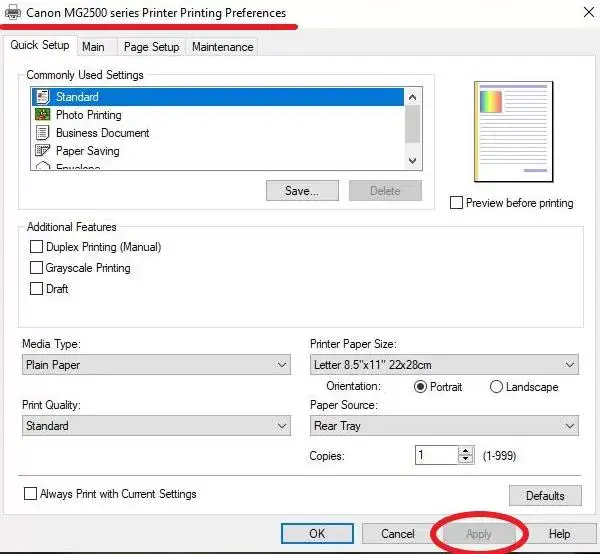Image resolution: width=600 pixels, height=554 pixels.
Task: Enable Duplex Printing (Manual)
Action: point(36,247)
